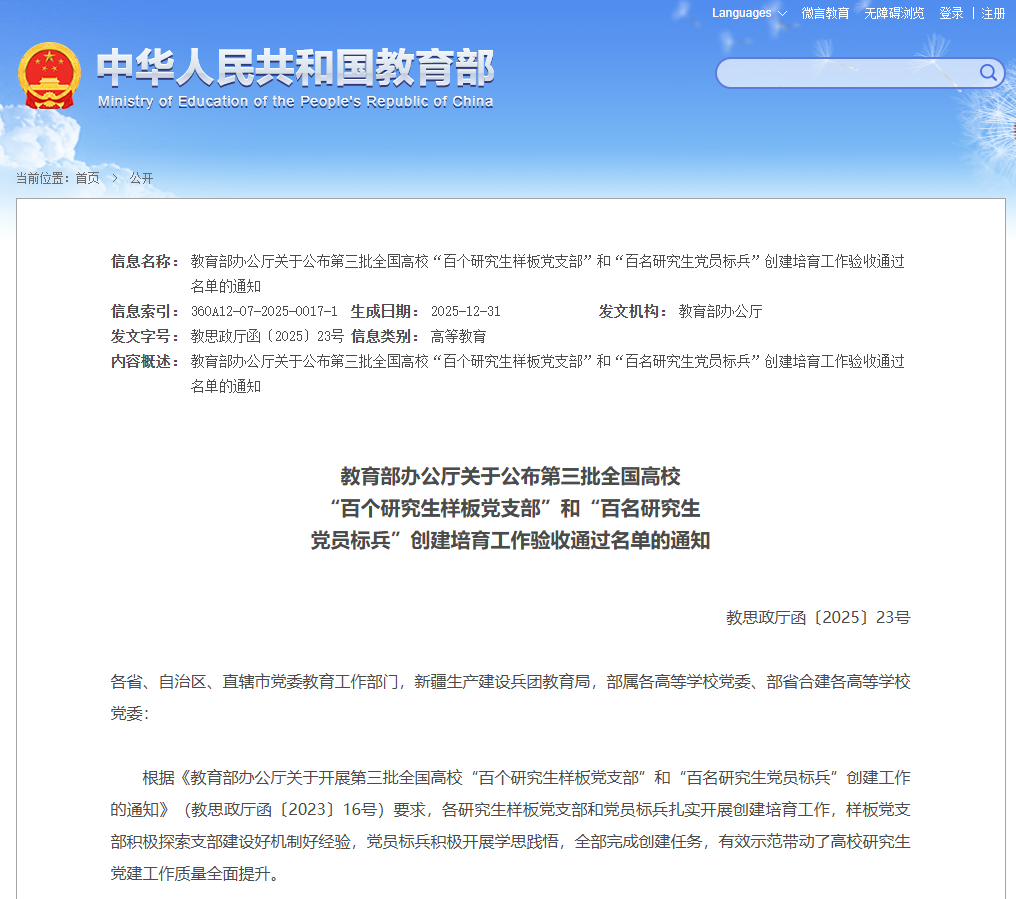Viewport: 1016px width, 899px height.
Task: Focus the site search input box
Action: coord(845,73)
